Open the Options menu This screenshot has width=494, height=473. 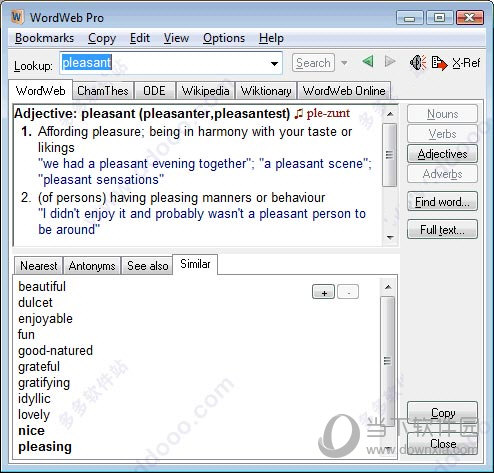click(224, 38)
